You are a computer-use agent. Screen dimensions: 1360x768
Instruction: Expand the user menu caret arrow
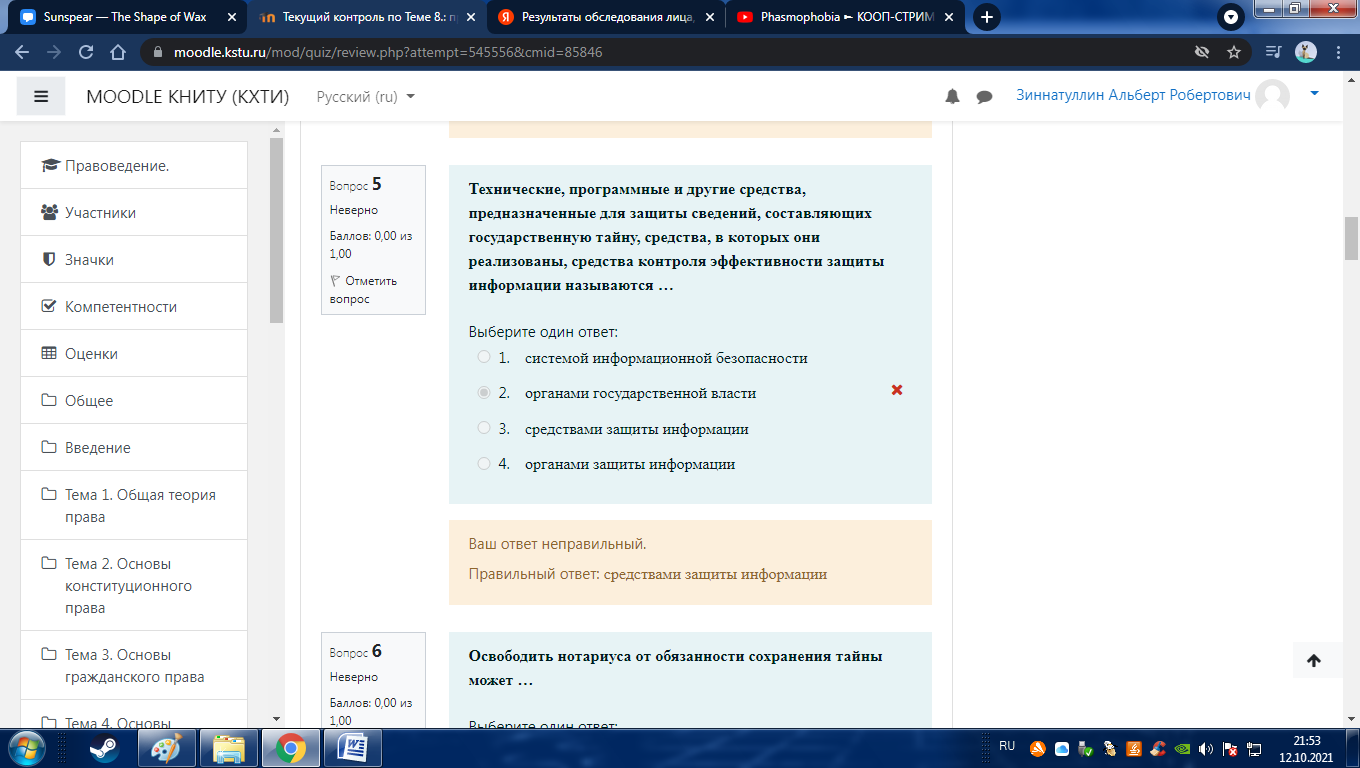tap(1314, 93)
